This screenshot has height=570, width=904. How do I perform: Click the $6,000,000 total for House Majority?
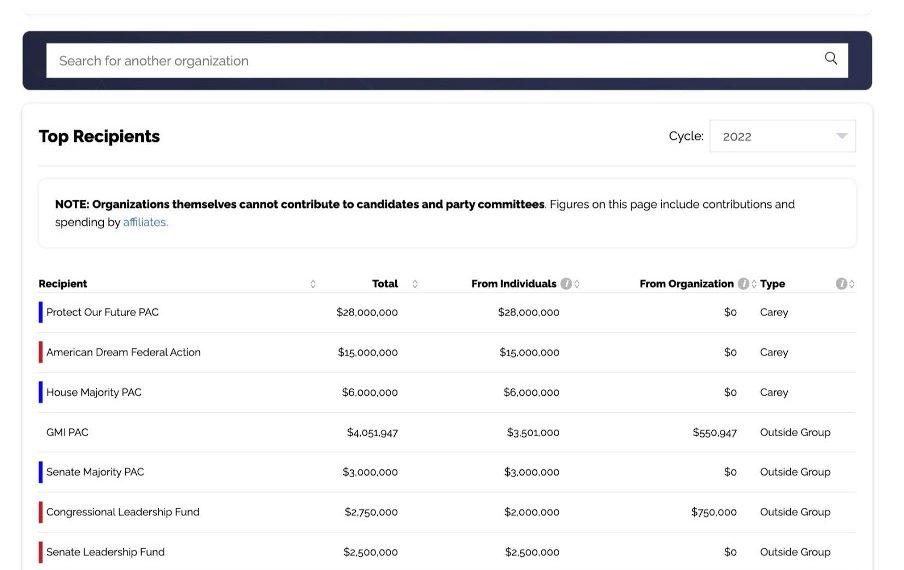(x=370, y=392)
